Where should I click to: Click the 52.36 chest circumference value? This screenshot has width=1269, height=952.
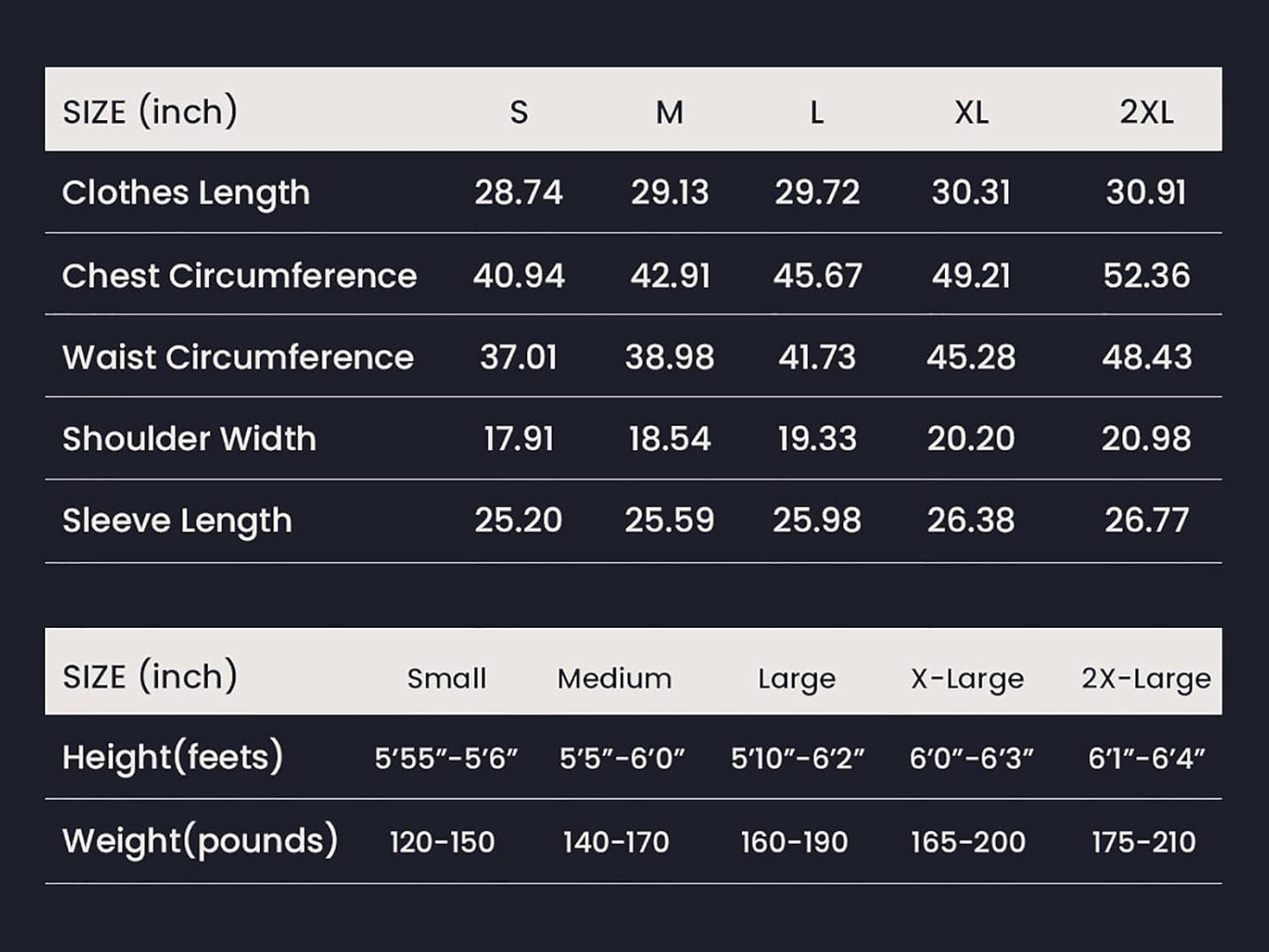[1146, 276]
